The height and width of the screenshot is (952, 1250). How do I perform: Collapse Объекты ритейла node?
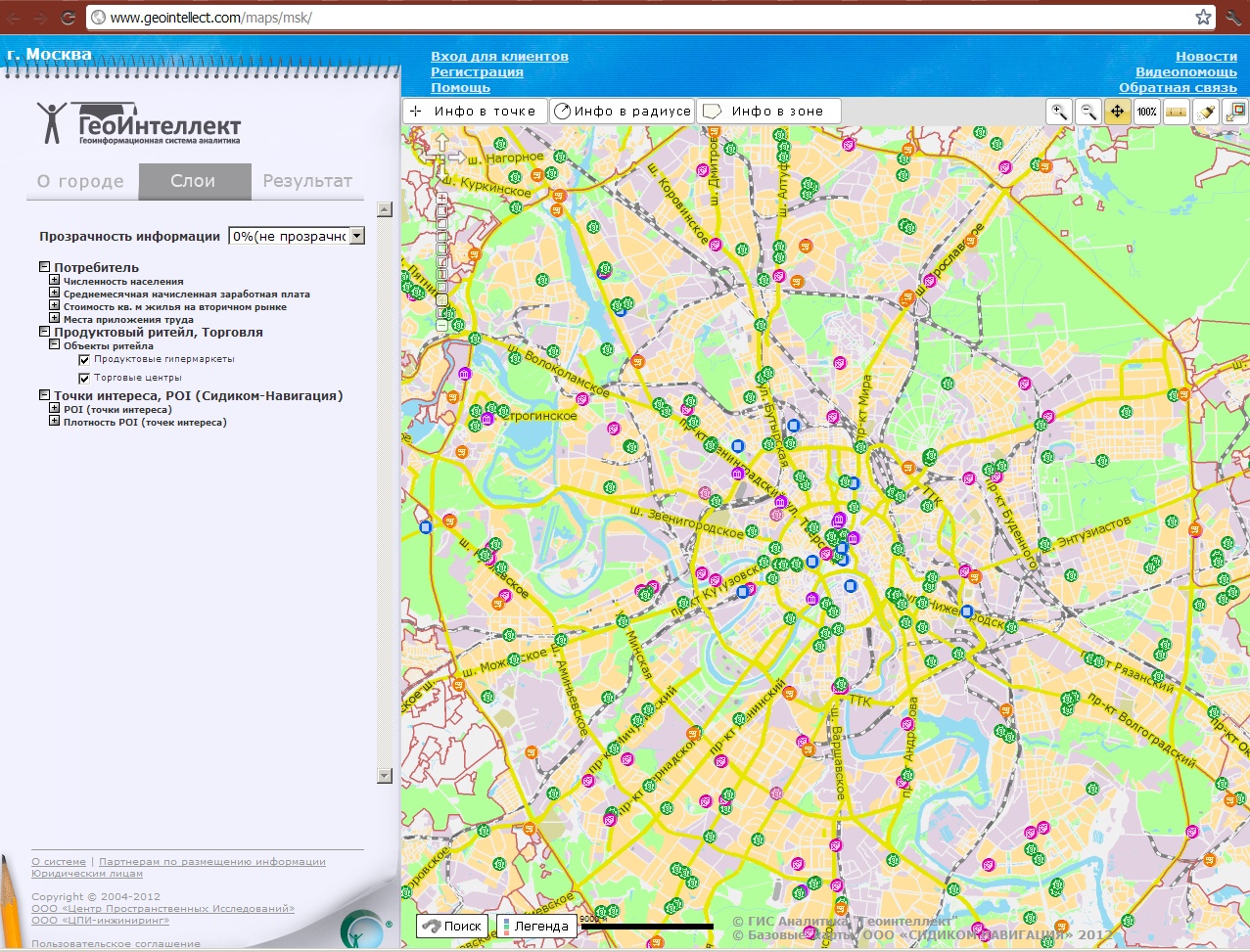tap(55, 344)
